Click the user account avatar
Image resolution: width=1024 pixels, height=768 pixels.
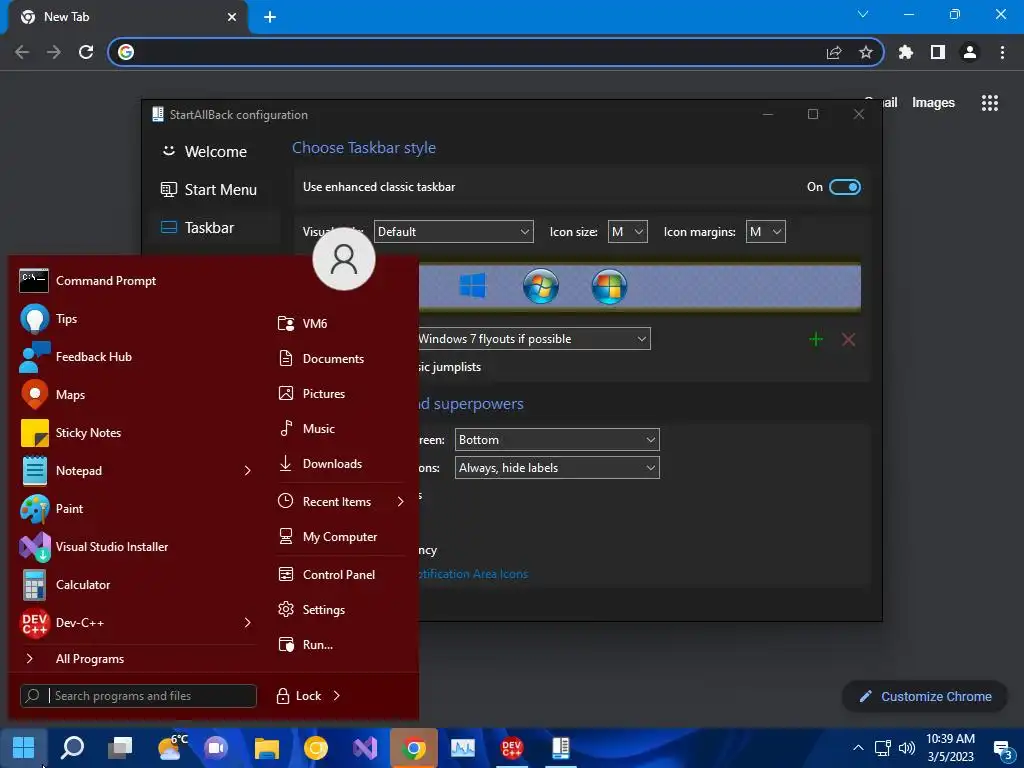344,259
